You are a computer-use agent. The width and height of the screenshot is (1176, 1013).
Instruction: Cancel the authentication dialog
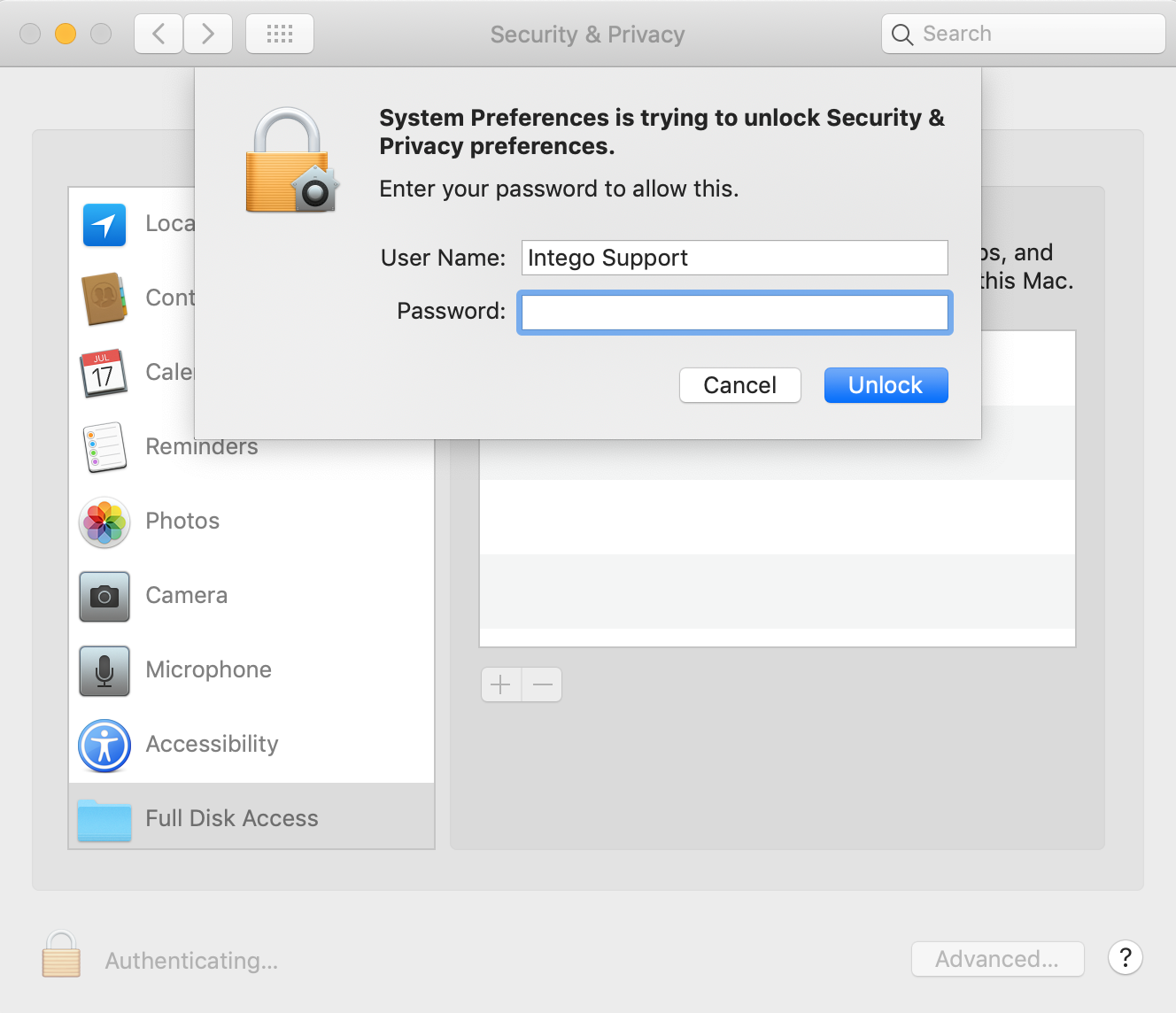[x=739, y=384]
